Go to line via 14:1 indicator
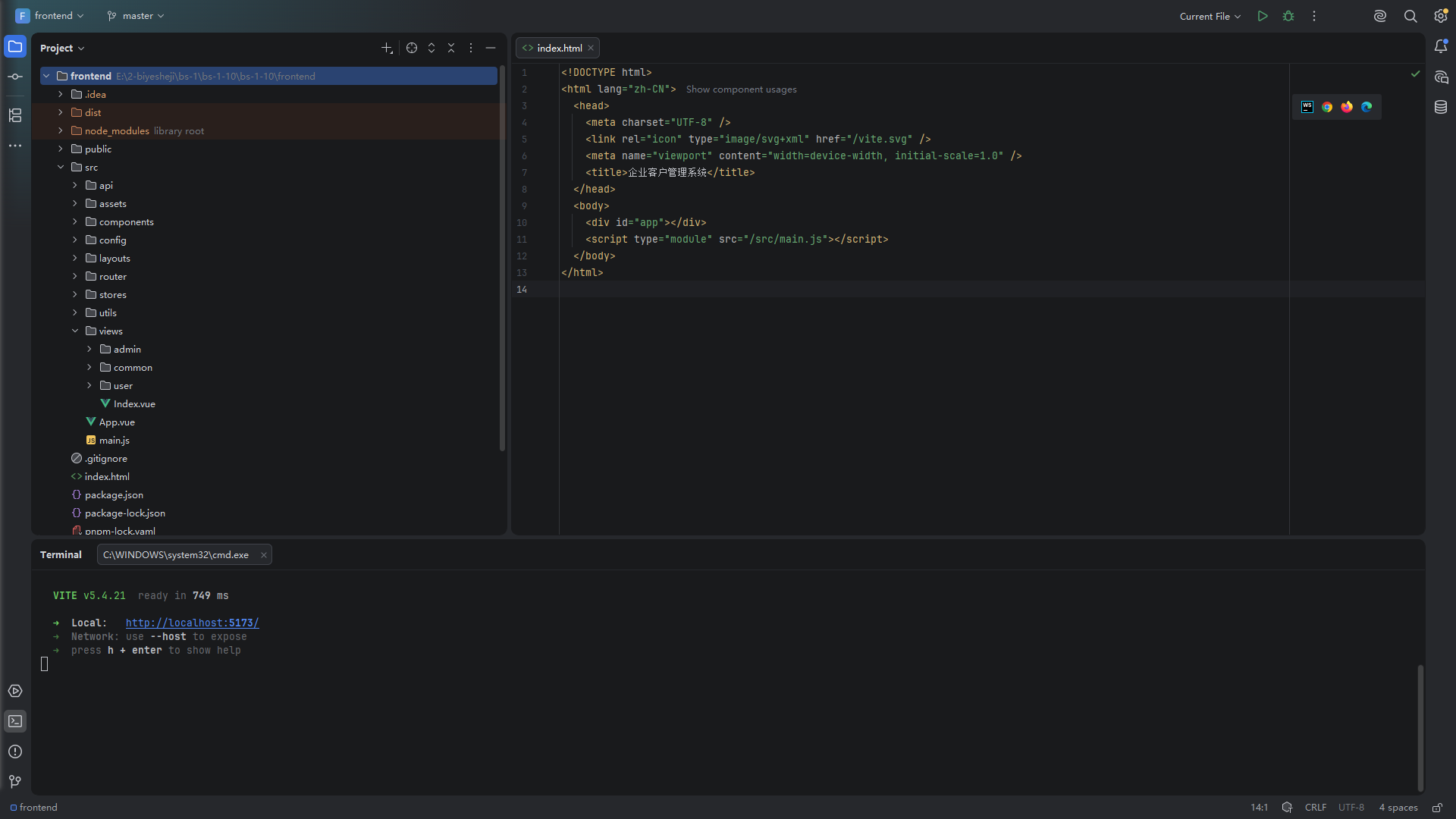 (x=1260, y=808)
